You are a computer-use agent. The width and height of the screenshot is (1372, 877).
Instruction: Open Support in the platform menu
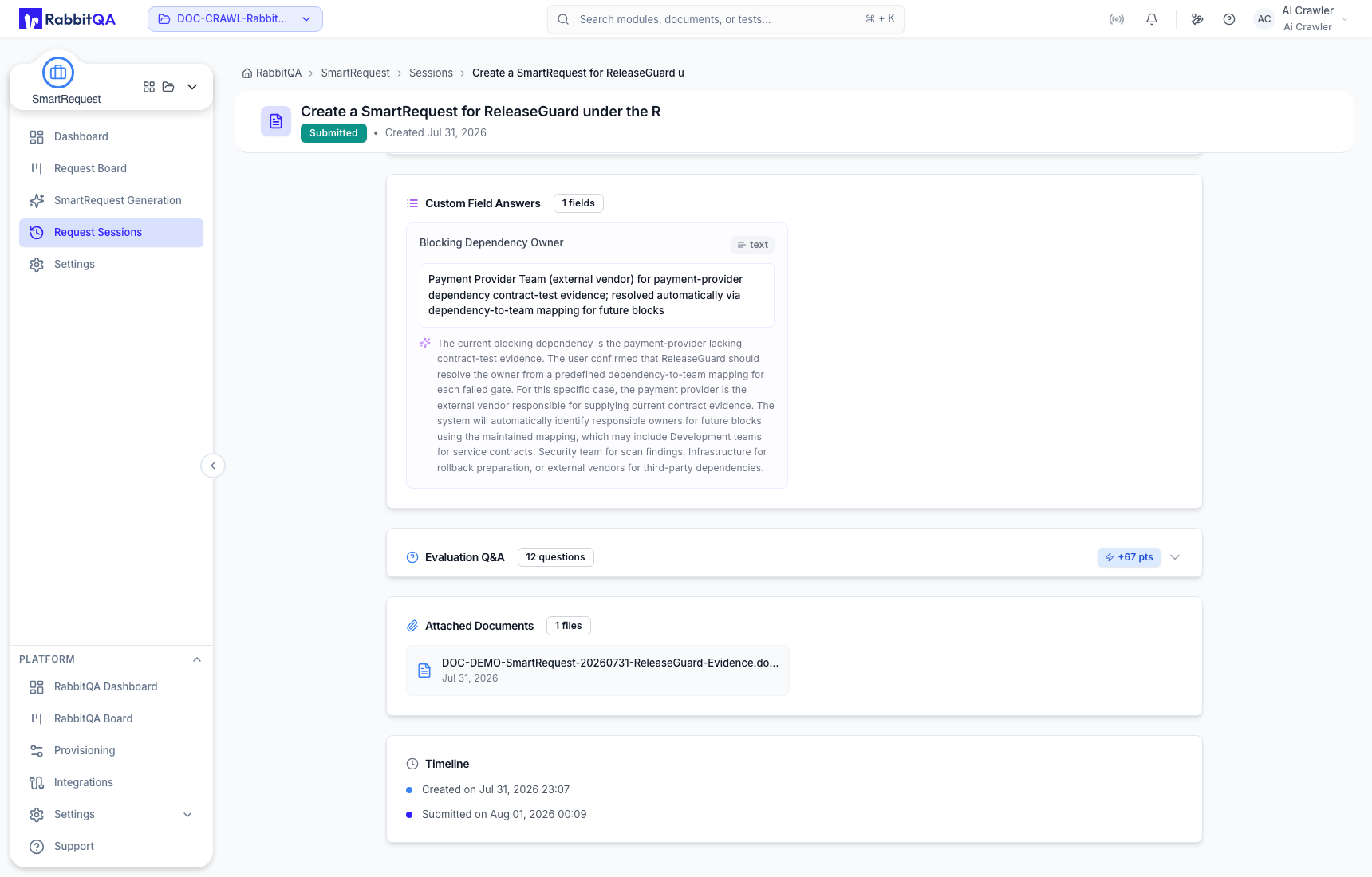(111, 847)
